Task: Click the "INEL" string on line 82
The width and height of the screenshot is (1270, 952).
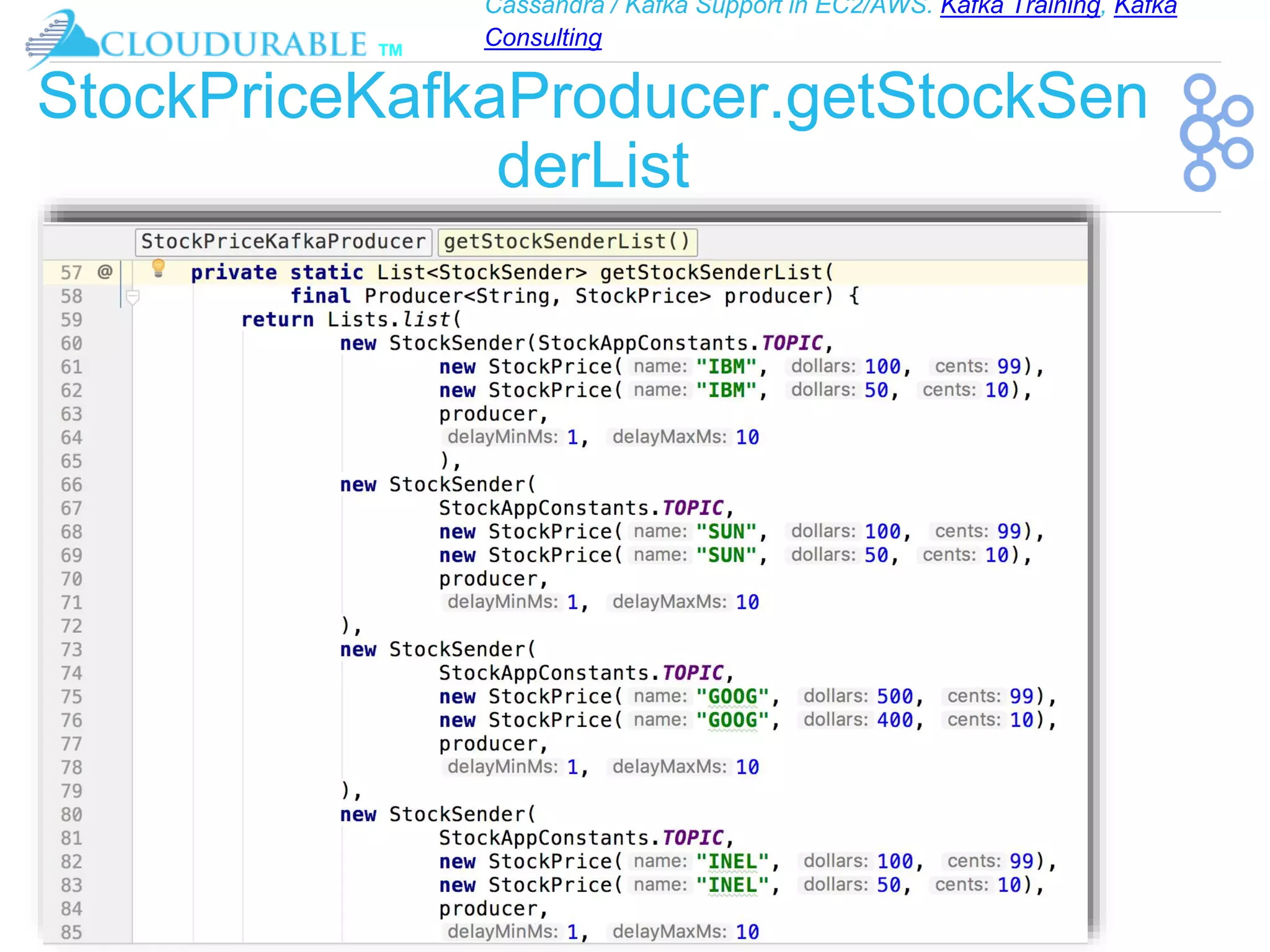Action: [732, 862]
